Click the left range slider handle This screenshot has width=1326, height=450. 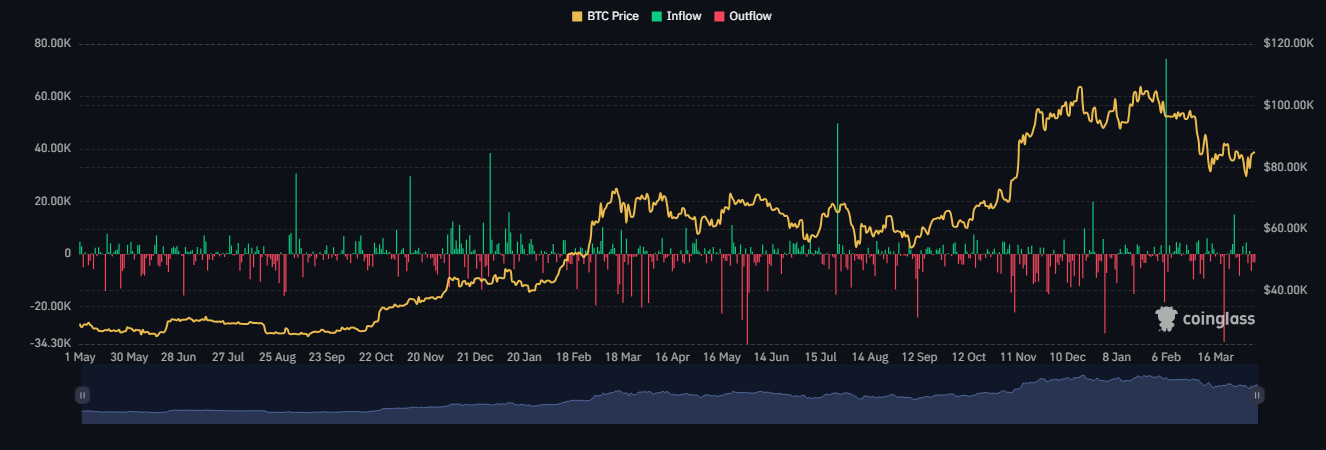pyautogui.click(x=83, y=395)
